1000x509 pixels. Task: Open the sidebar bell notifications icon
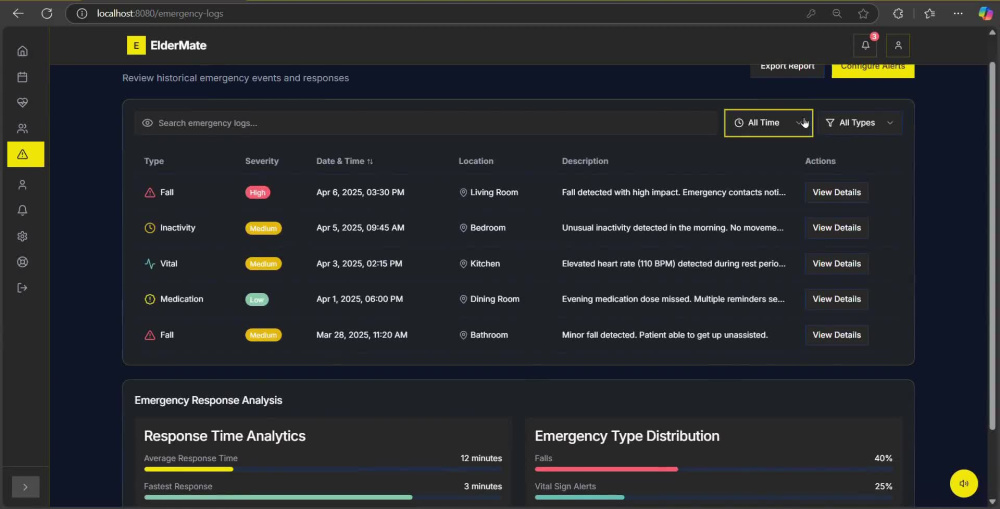[x=22, y=210]
